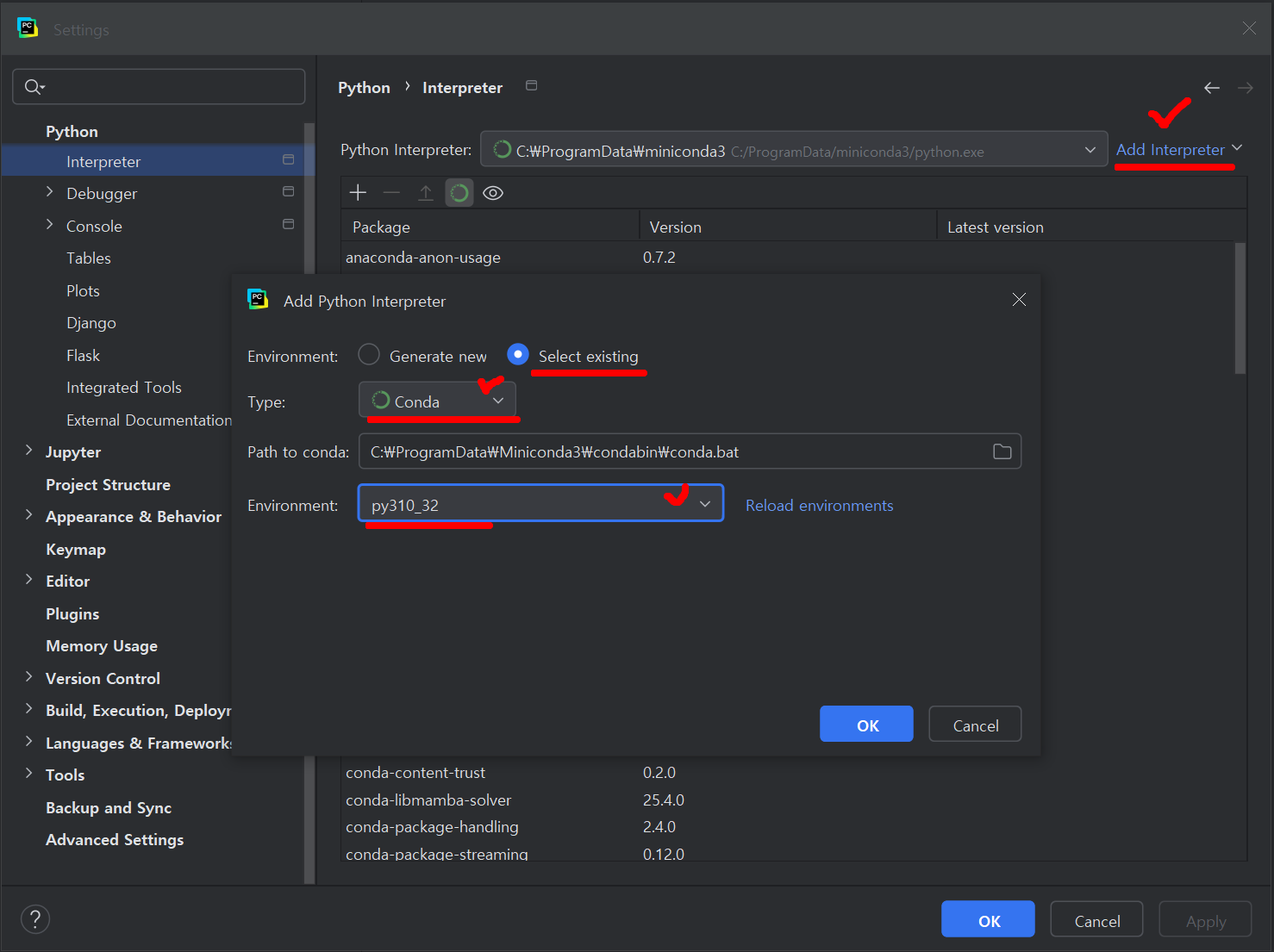The image size is (1274, 952).
Task: Select the Select existing radio button
Action: tap(518, 354)
